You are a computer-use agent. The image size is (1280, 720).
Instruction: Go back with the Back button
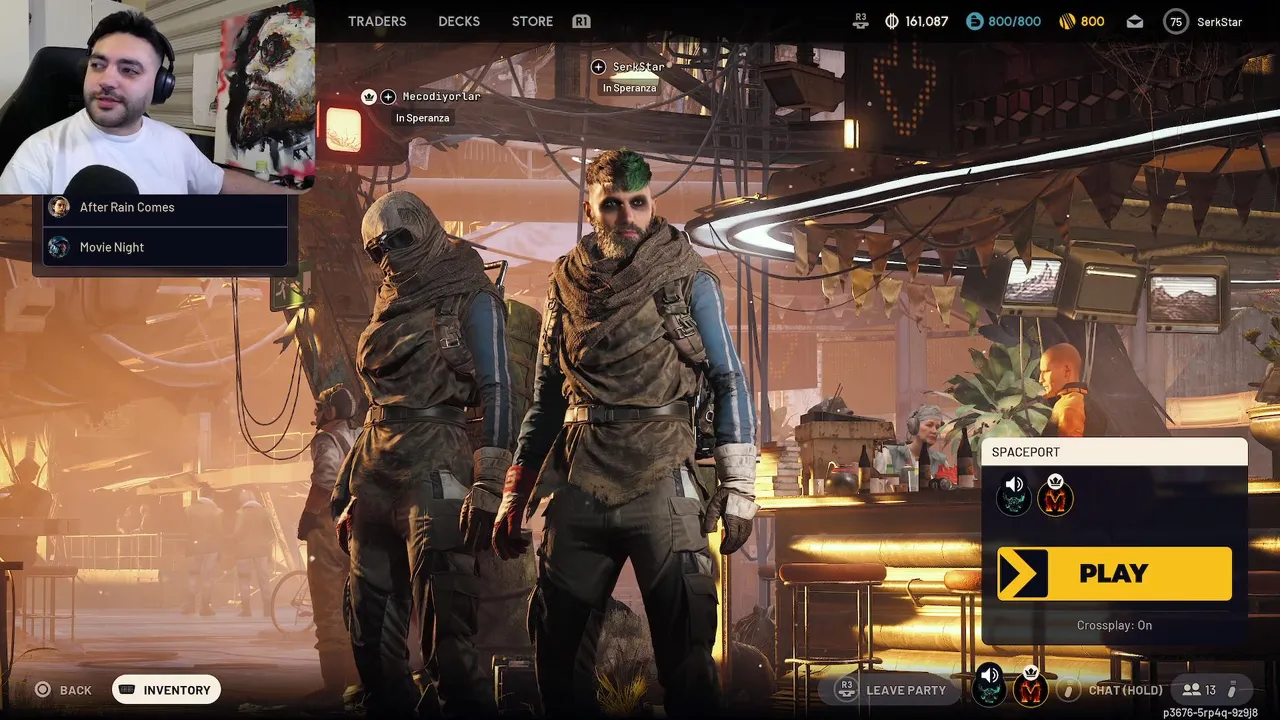pyautogui.click(x=63, y=690)
